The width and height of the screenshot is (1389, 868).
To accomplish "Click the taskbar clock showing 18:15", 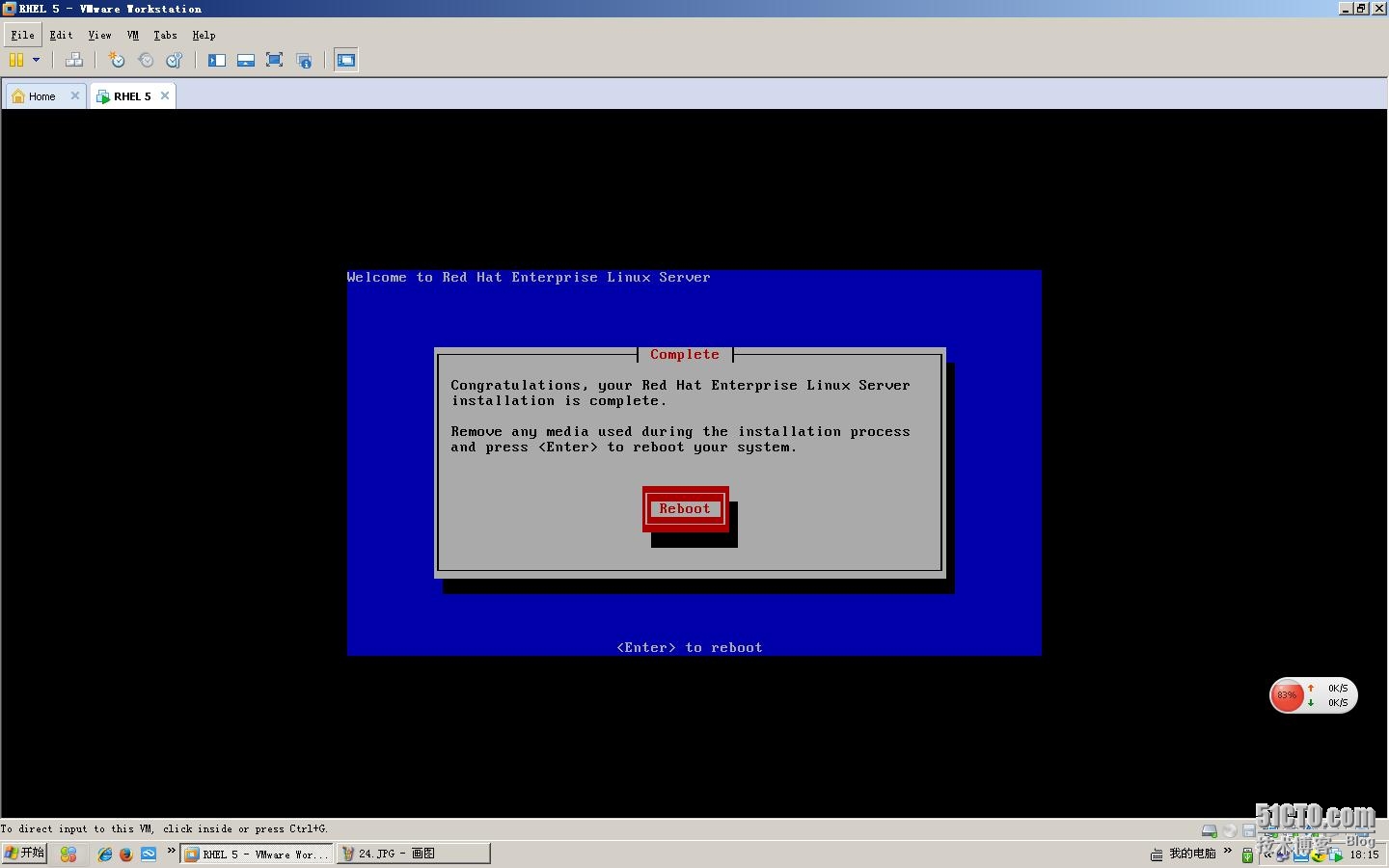I will point(1364,854).
